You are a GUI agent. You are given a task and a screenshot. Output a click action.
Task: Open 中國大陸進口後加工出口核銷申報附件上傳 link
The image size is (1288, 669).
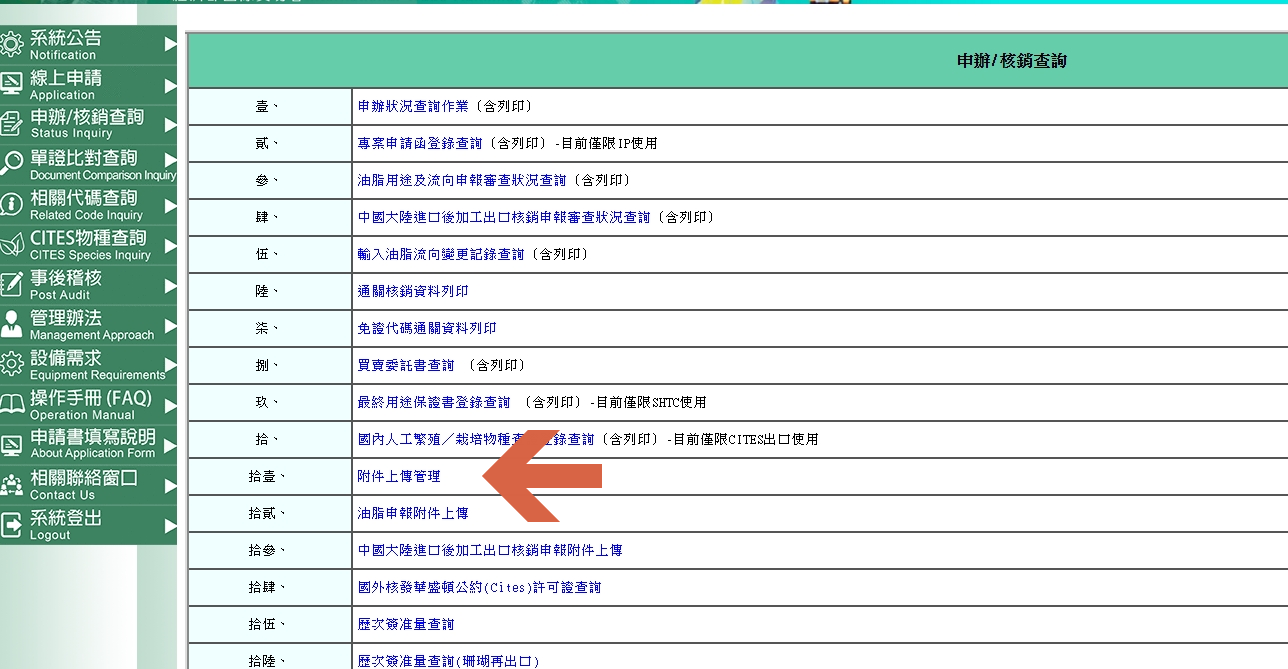pos(490,550)
